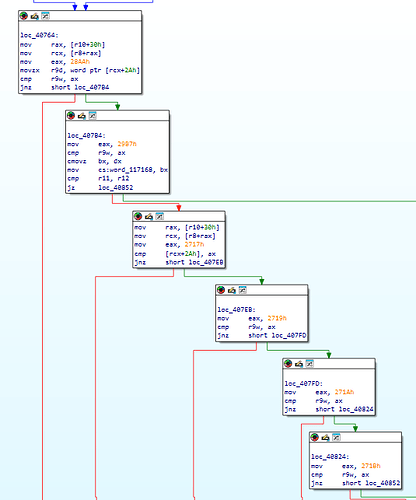This screenshot has width=416, height=500.
Task: Click the pencil icon on the unlabeled cmp [rcx+2Ah] block
Action: (x=149, y=216)
